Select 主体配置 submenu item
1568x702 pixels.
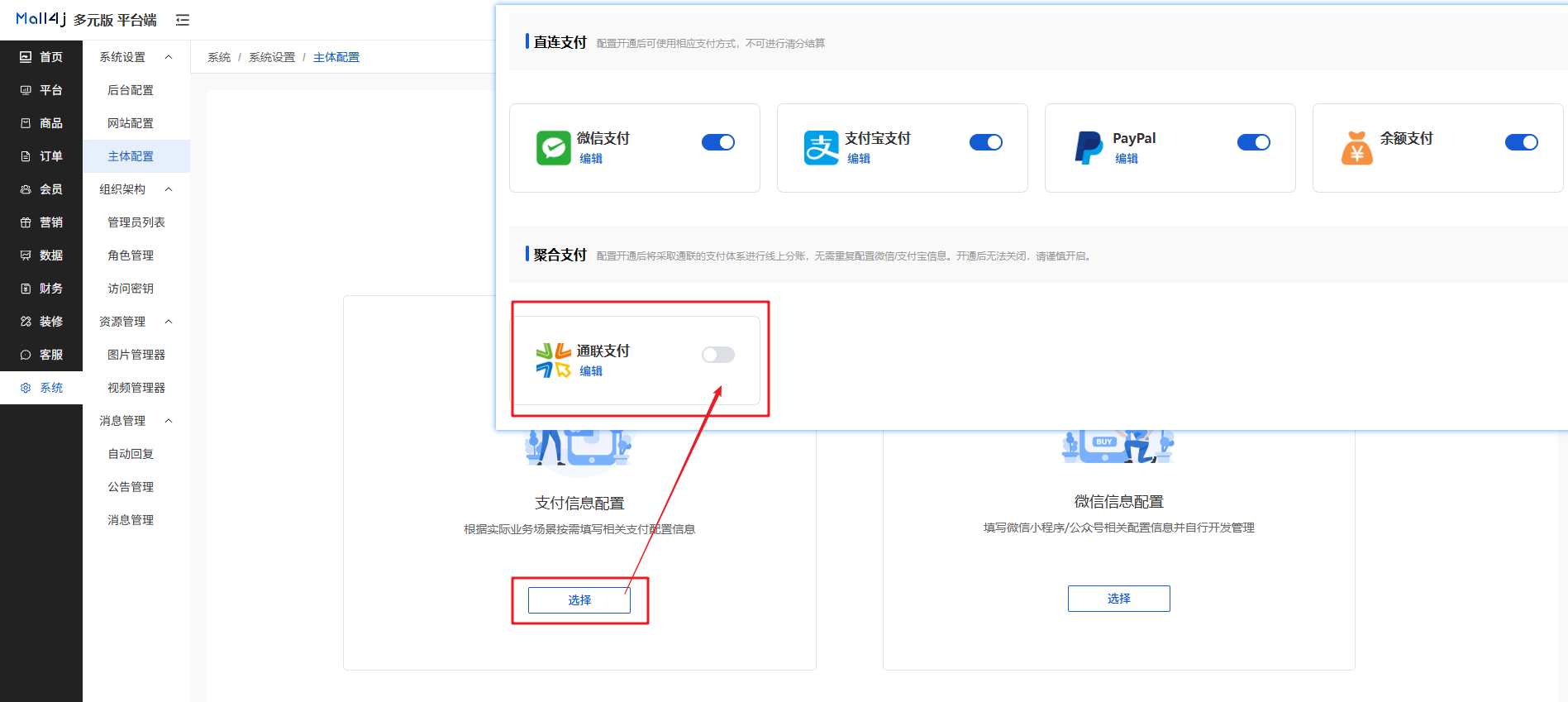136,156
